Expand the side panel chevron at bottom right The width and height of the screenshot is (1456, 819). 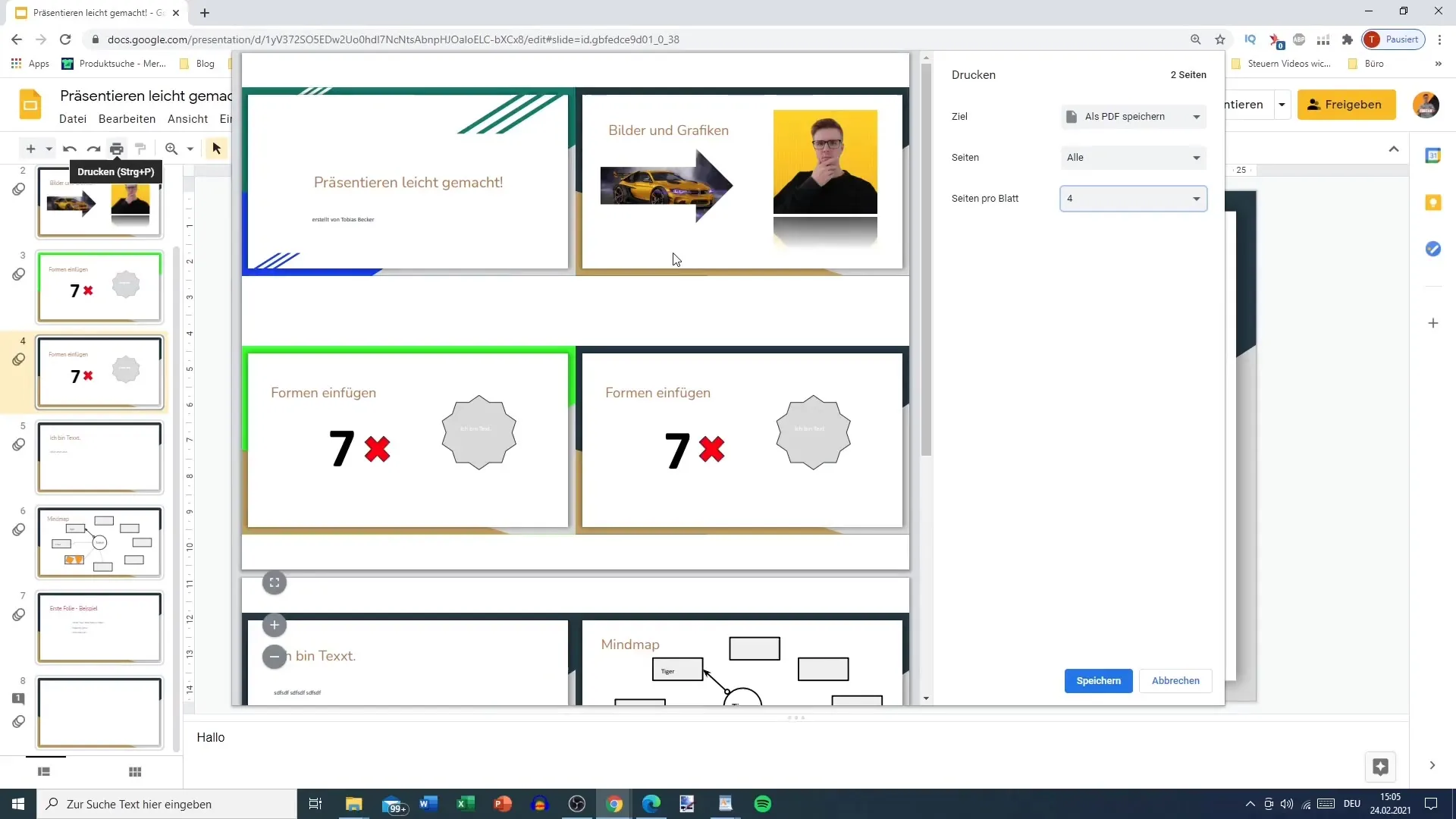1432,766
